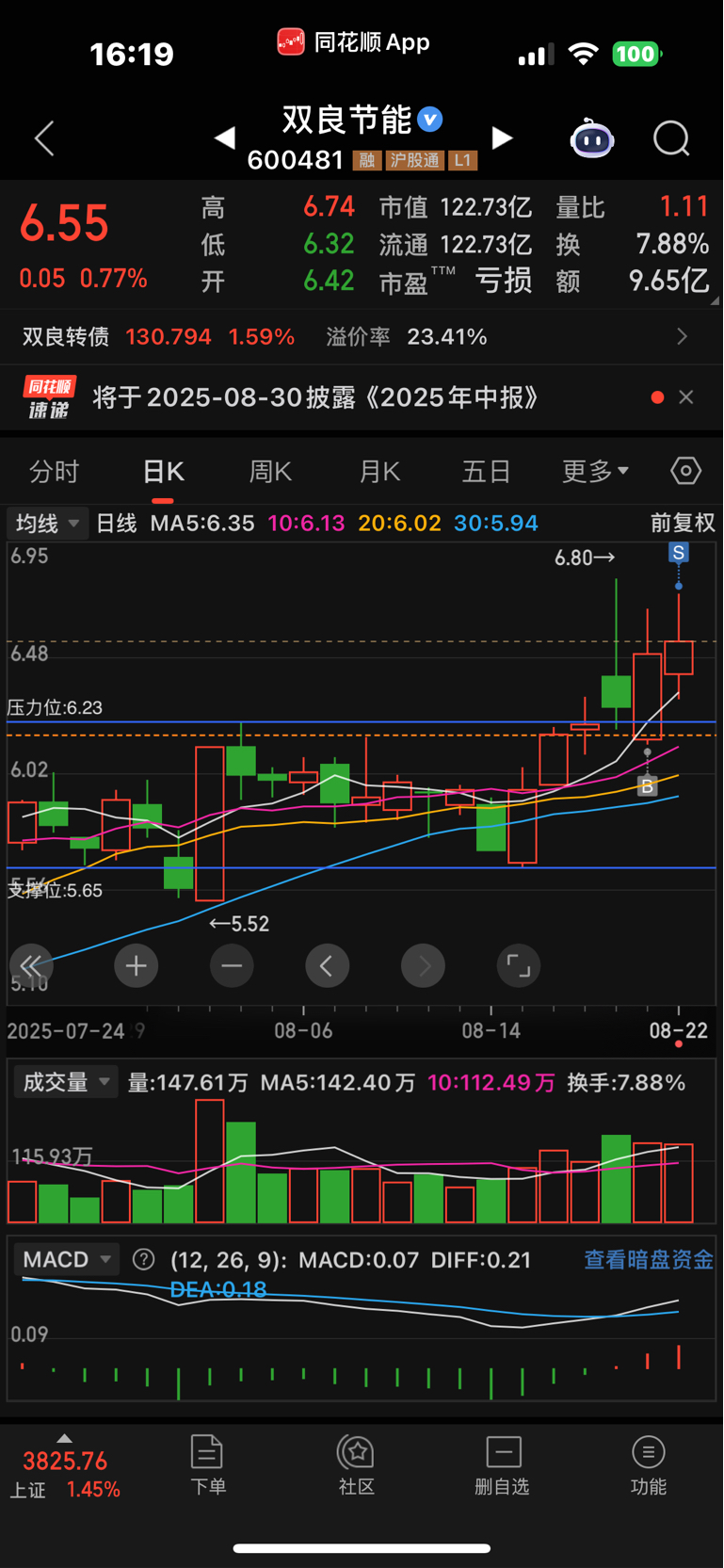Tap the 市值 122.73亿 value
The width and height of the screenshot is (724, 1568).
click(486, 207)
